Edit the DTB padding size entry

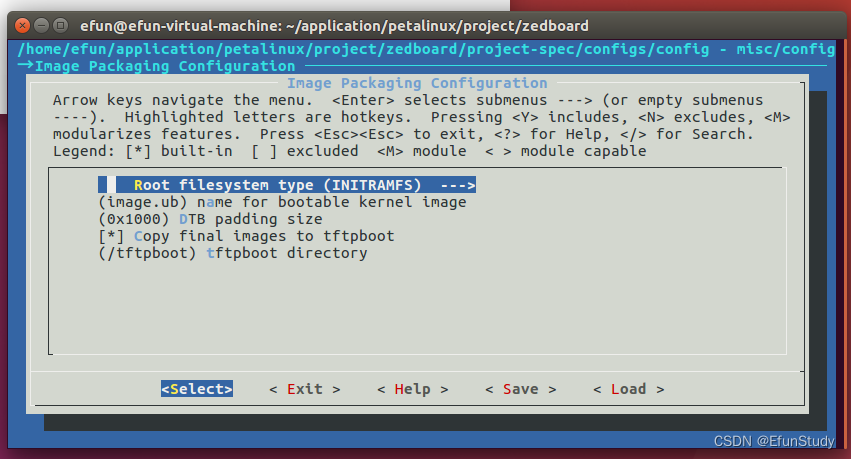(211, 219)
